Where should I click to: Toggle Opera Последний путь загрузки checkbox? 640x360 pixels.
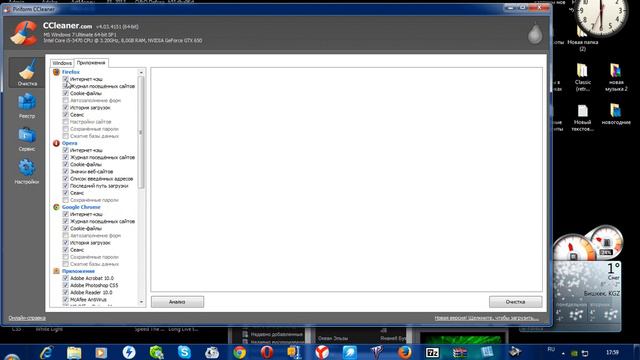tap(66, 186)
